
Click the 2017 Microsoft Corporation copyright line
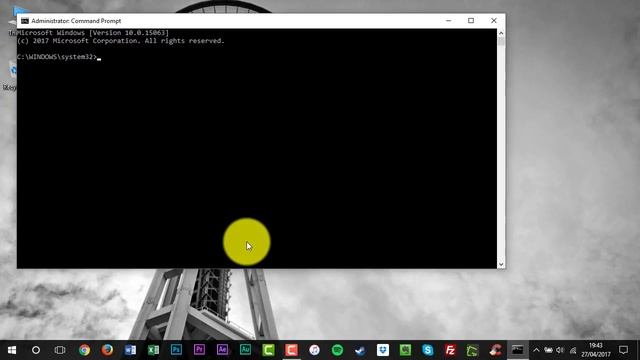(121, 41)
